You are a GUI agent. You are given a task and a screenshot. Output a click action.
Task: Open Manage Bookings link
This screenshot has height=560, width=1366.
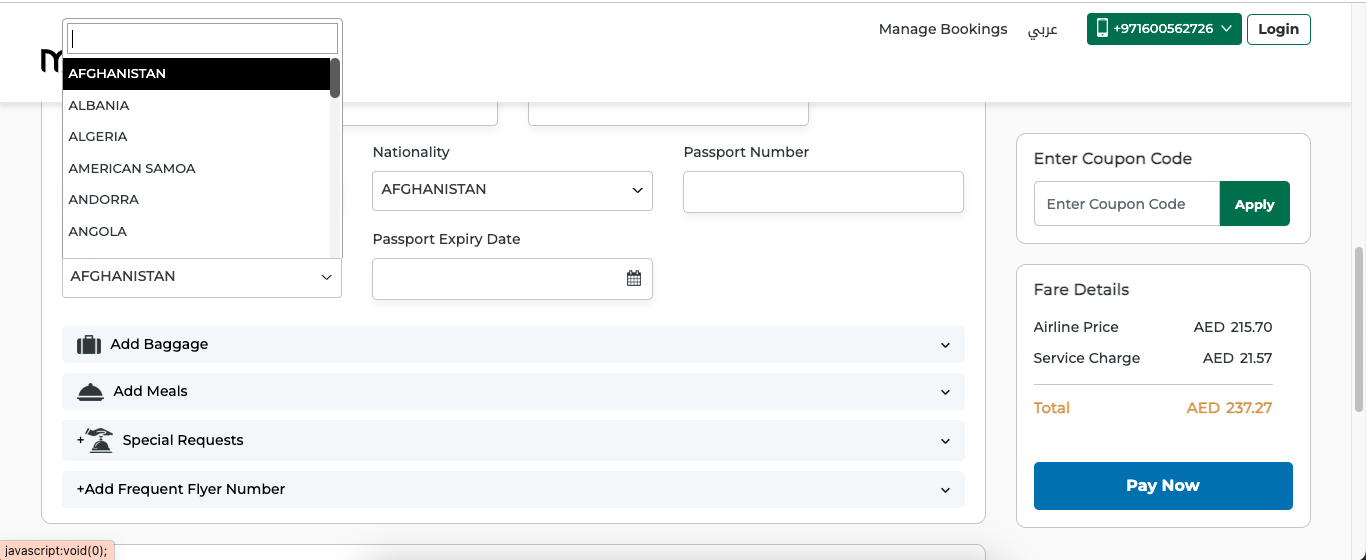pyautogui.click(x=942, y=29)
